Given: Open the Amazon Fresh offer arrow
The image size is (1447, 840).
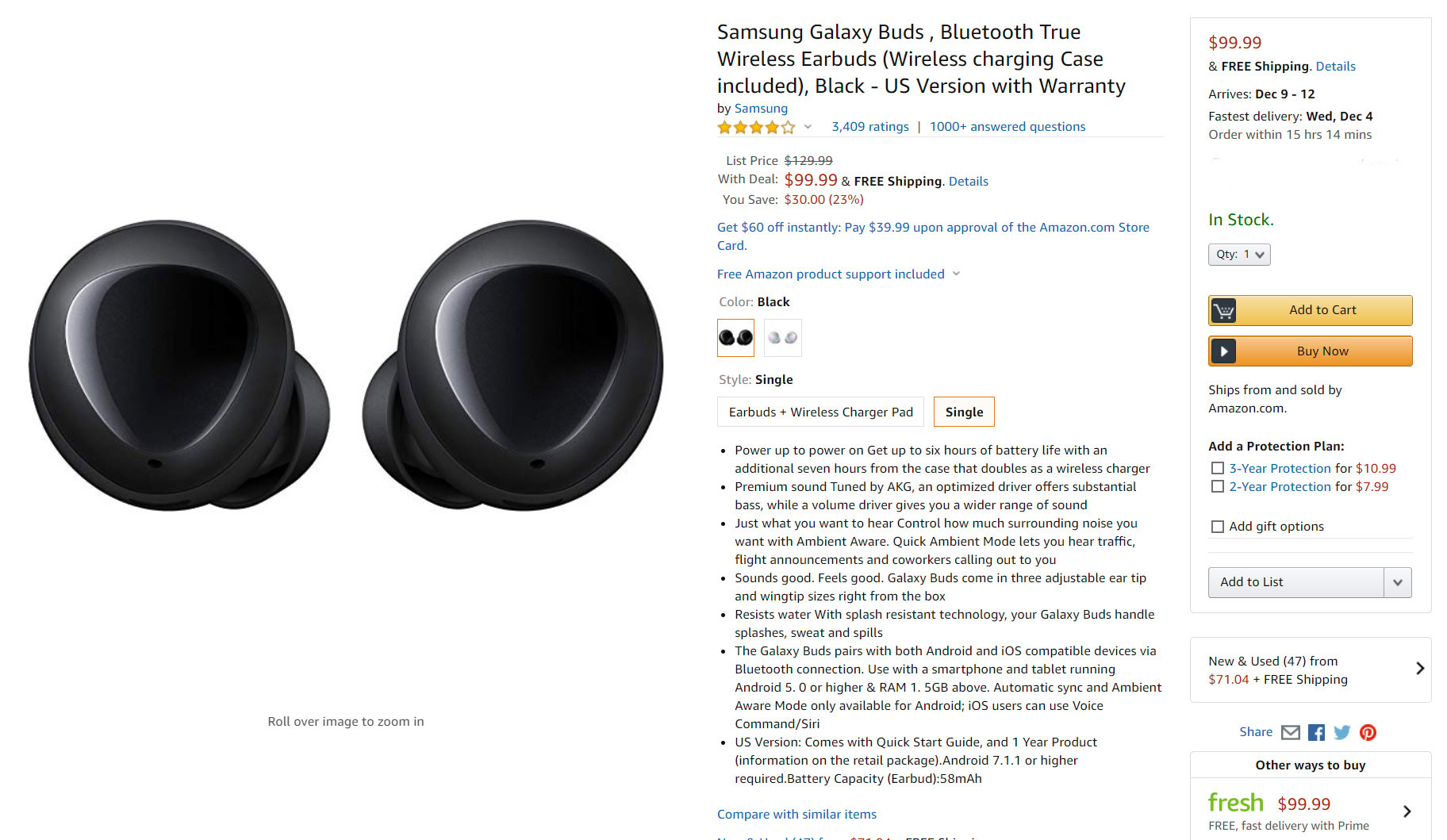Looking at the screenshot, I should (1407, 811).
